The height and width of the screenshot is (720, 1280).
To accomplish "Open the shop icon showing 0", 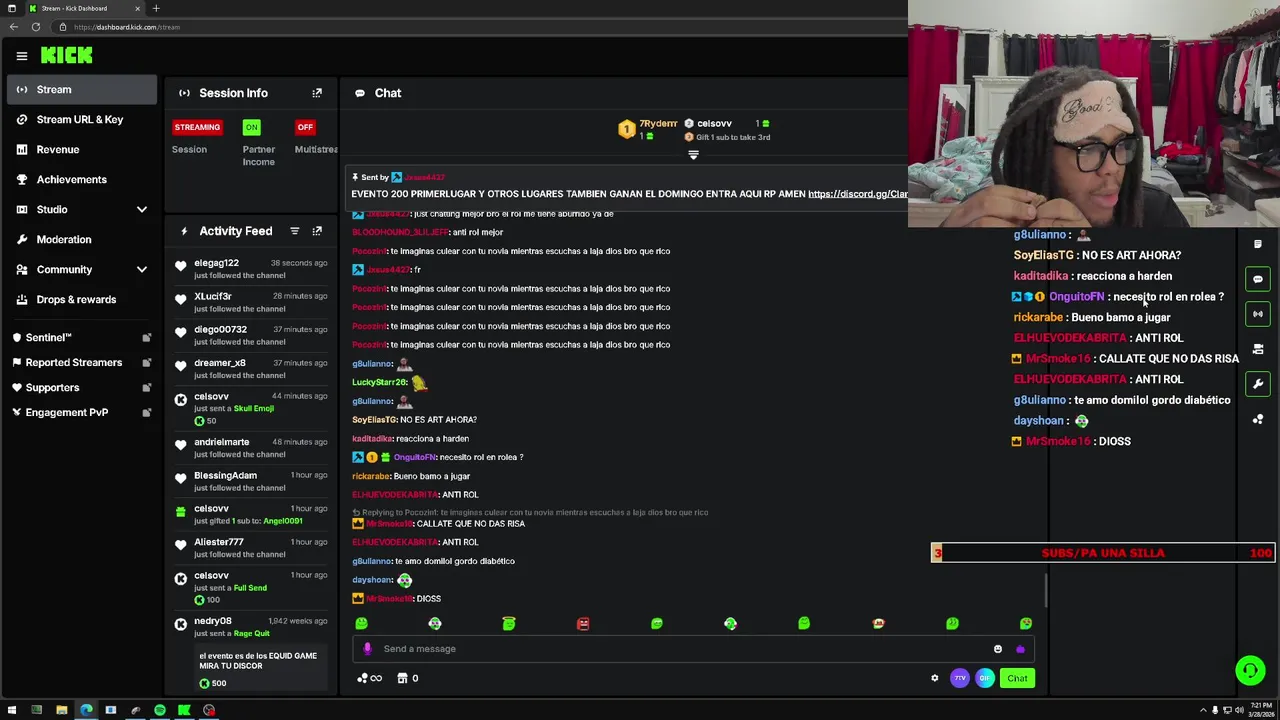I will tap(407, 678).
